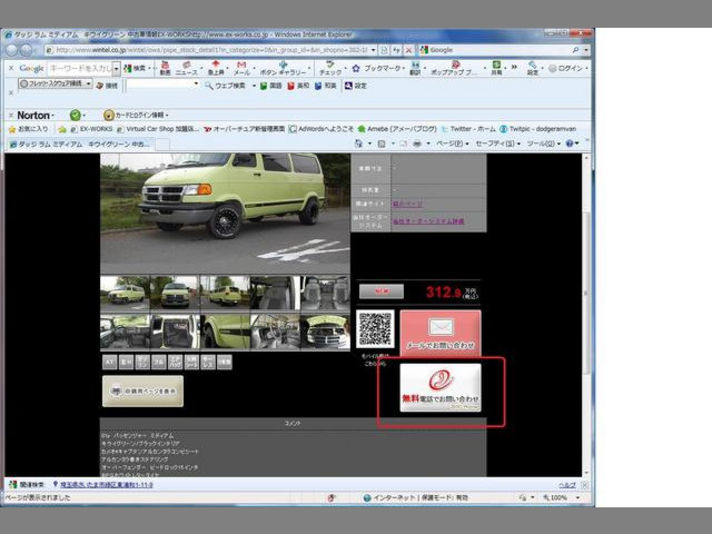
Task: Click the compatibility view icon in the address bar
Action: pos(384,50)
